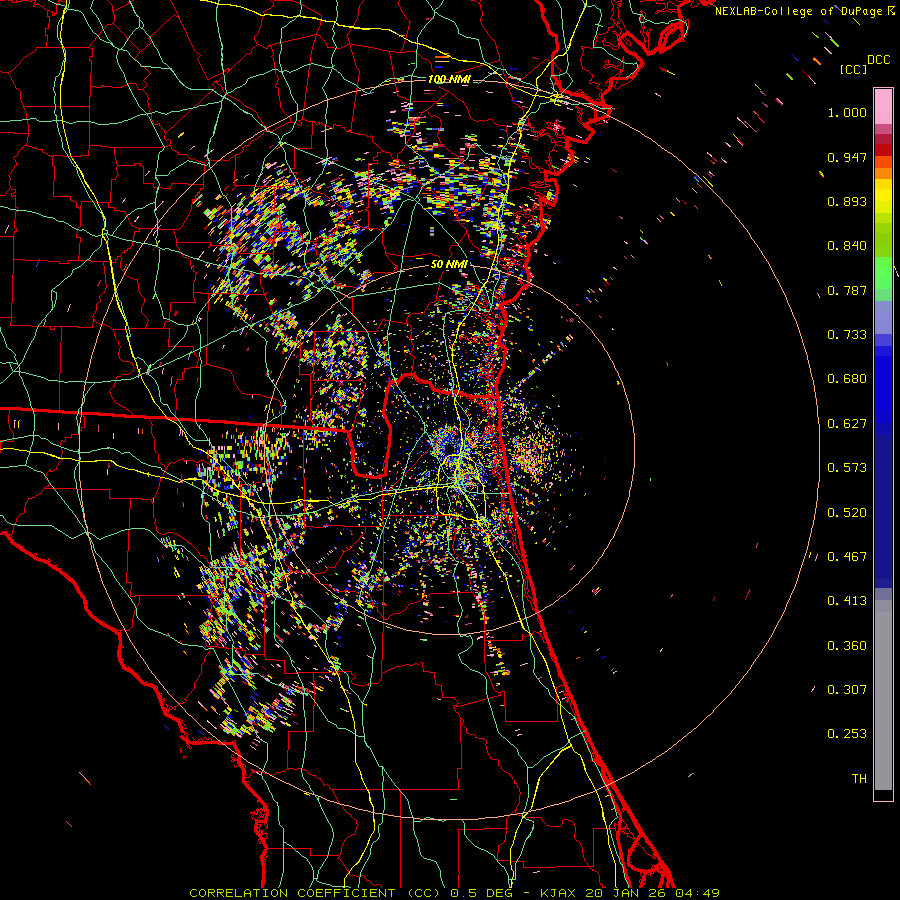This screenshot has height=900, width=900.
Task: Click the KJAX station identifier in the caption
Action: click(560, 893)
